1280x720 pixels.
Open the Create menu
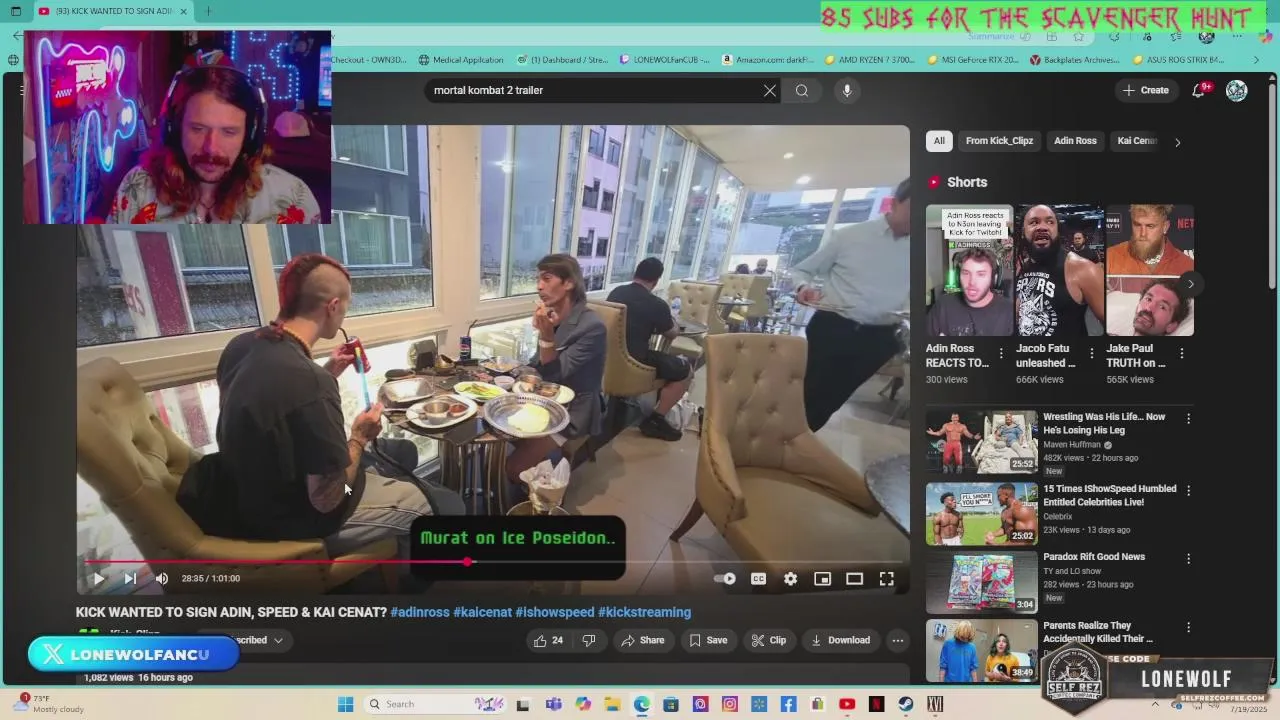(1146, 90)
